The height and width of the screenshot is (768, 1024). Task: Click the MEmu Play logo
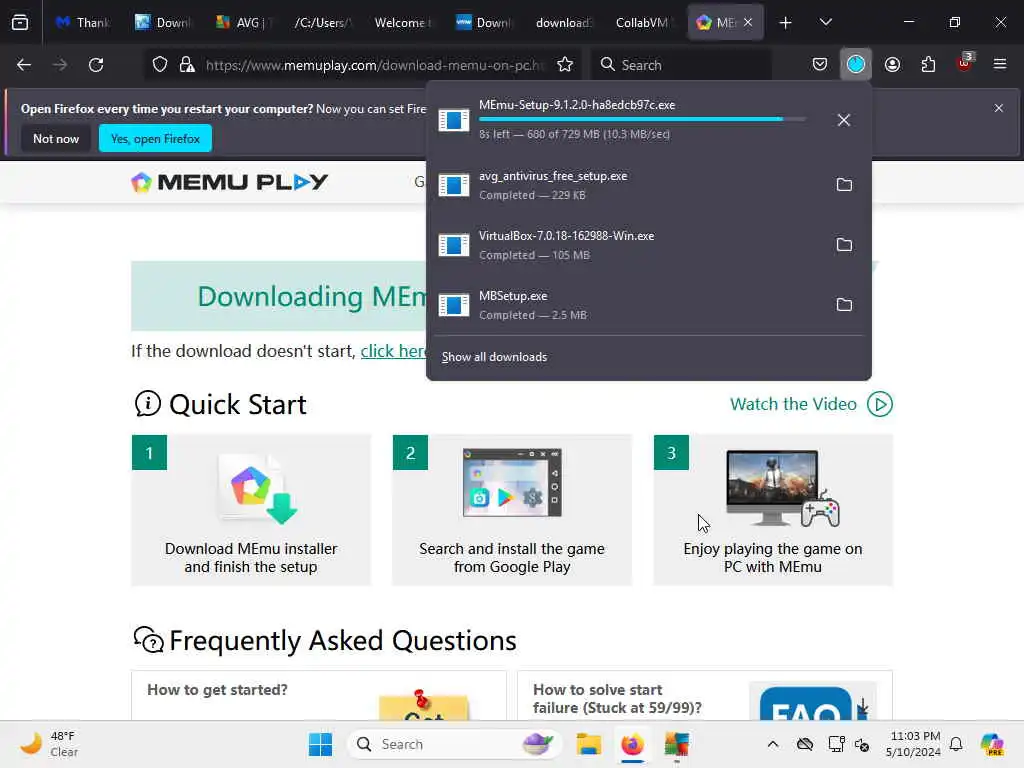pyautogui.click(x=230, y=182)
